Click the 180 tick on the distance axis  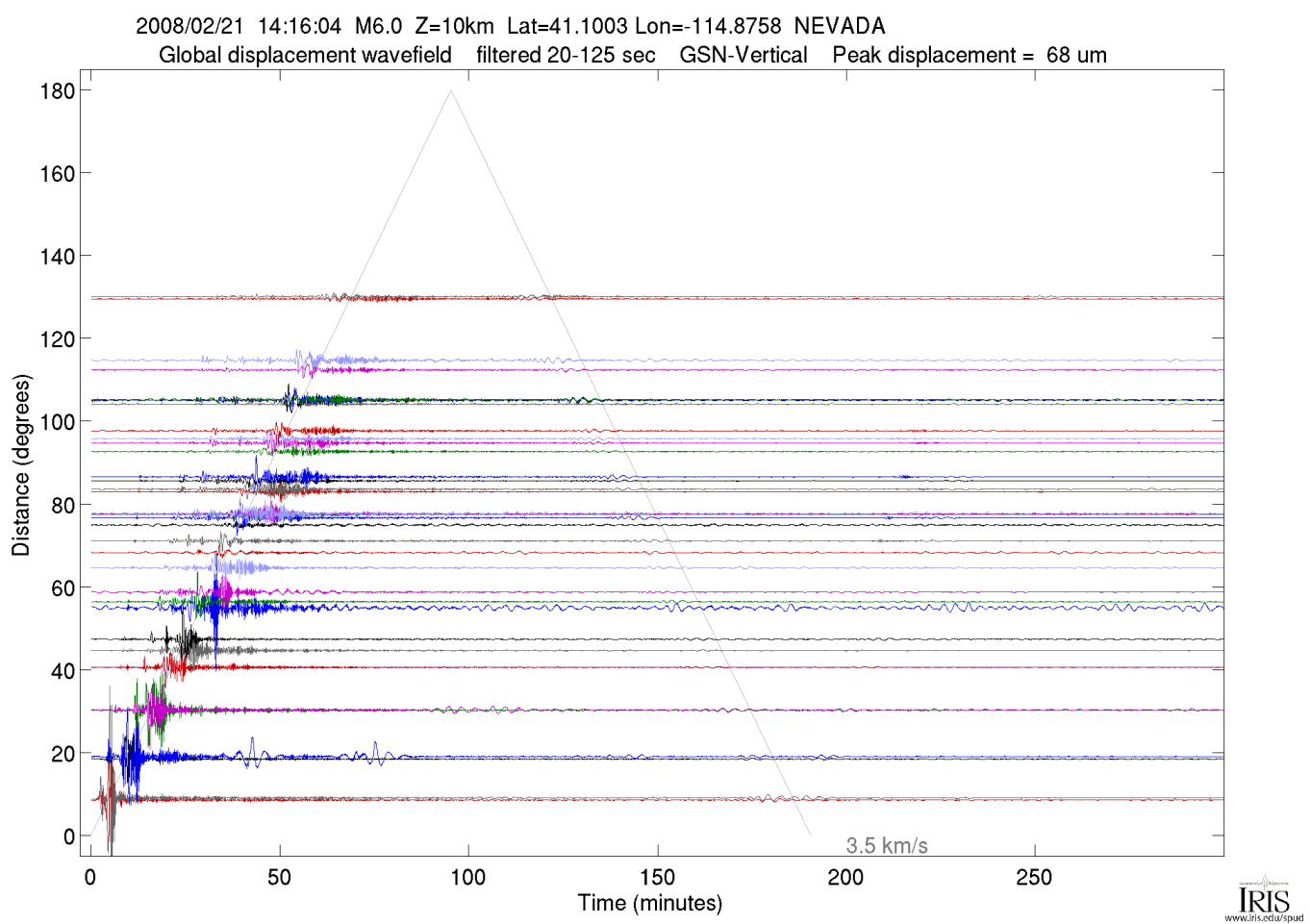[x=58, y=91]
